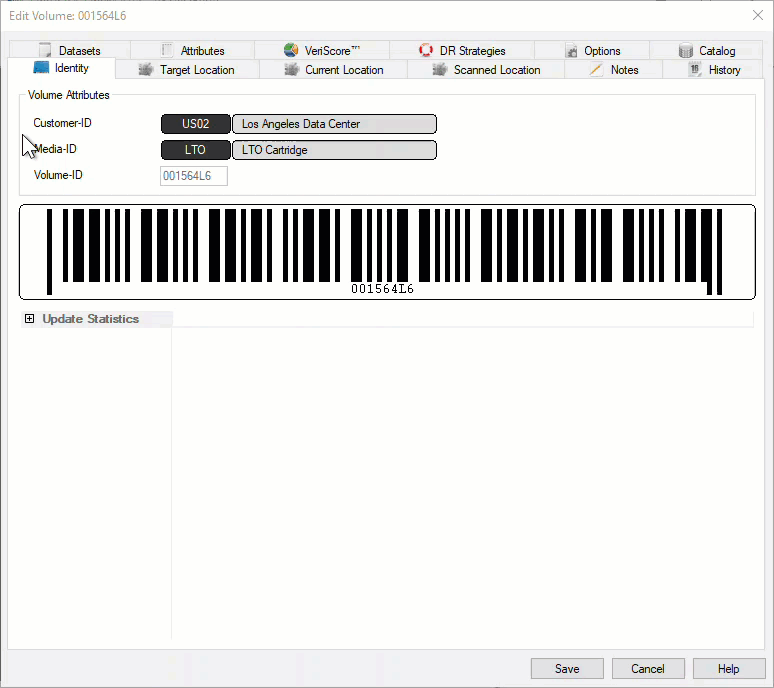This screenshot has width=774, height=688.
Task: Save the volume changes
Action: pyautogui.click(x=567, y=669)
